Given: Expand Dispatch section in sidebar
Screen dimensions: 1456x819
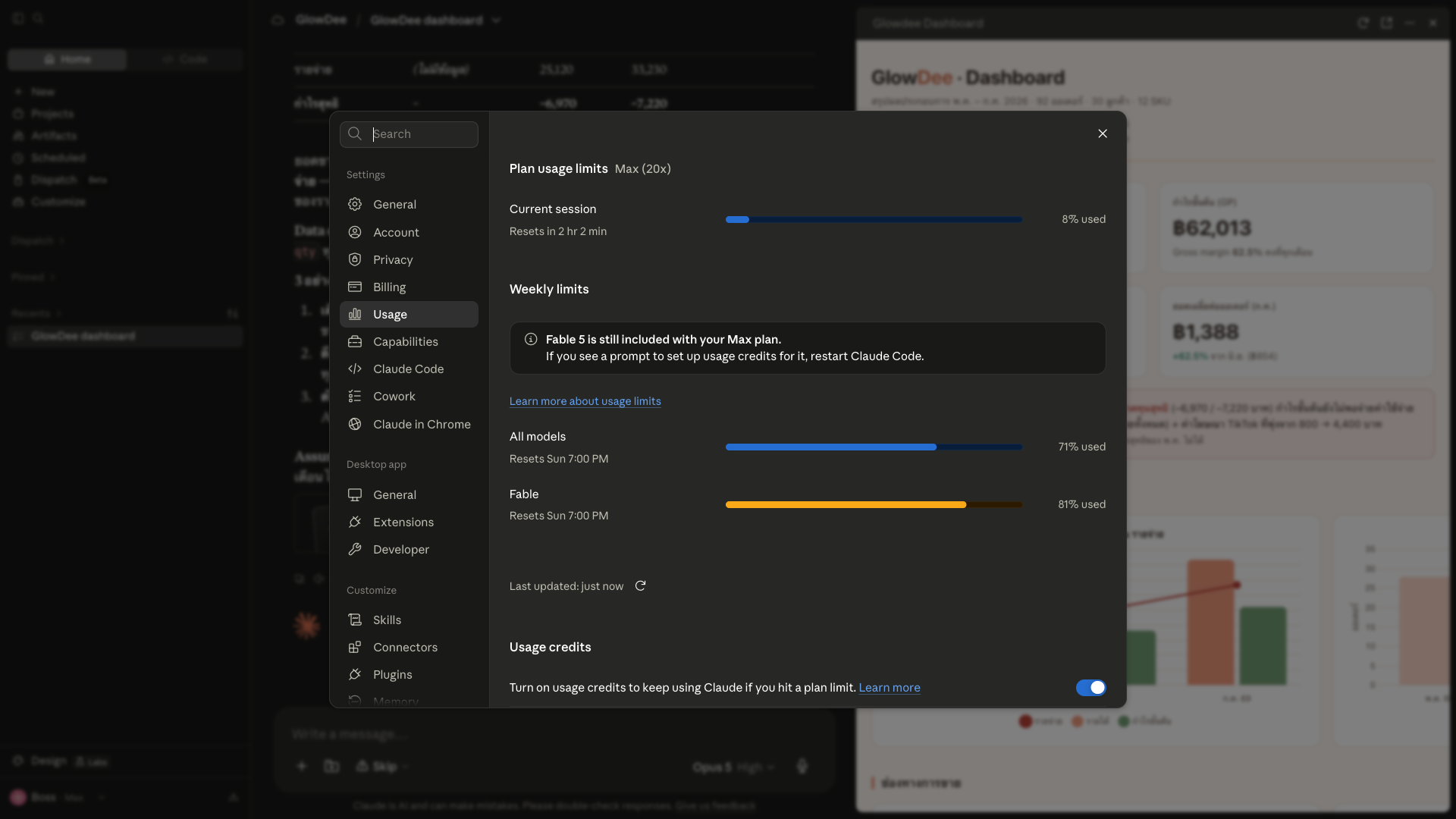Looking at the screenshot, I should point(37,240).
